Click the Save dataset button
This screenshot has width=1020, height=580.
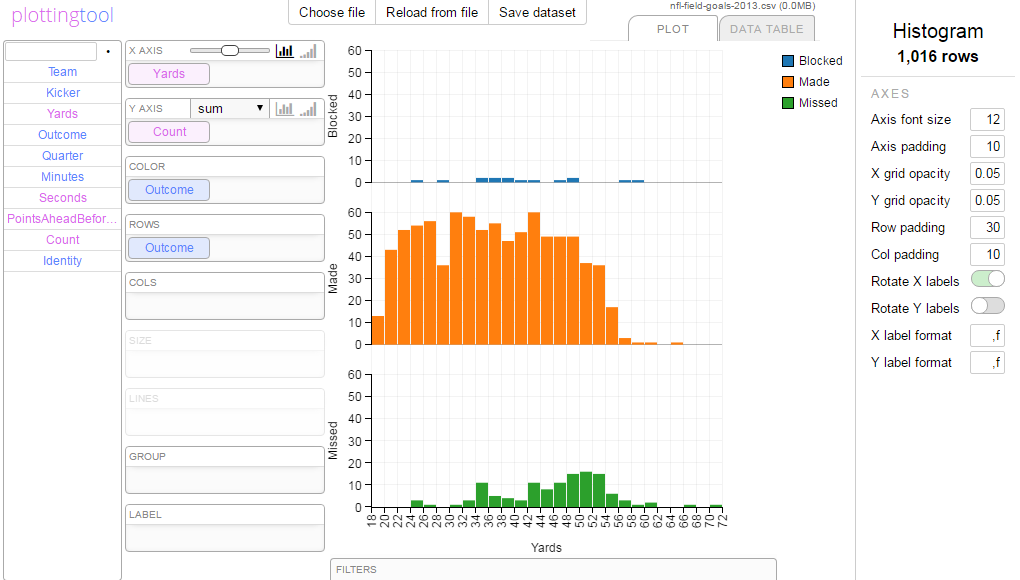(537, 13)
